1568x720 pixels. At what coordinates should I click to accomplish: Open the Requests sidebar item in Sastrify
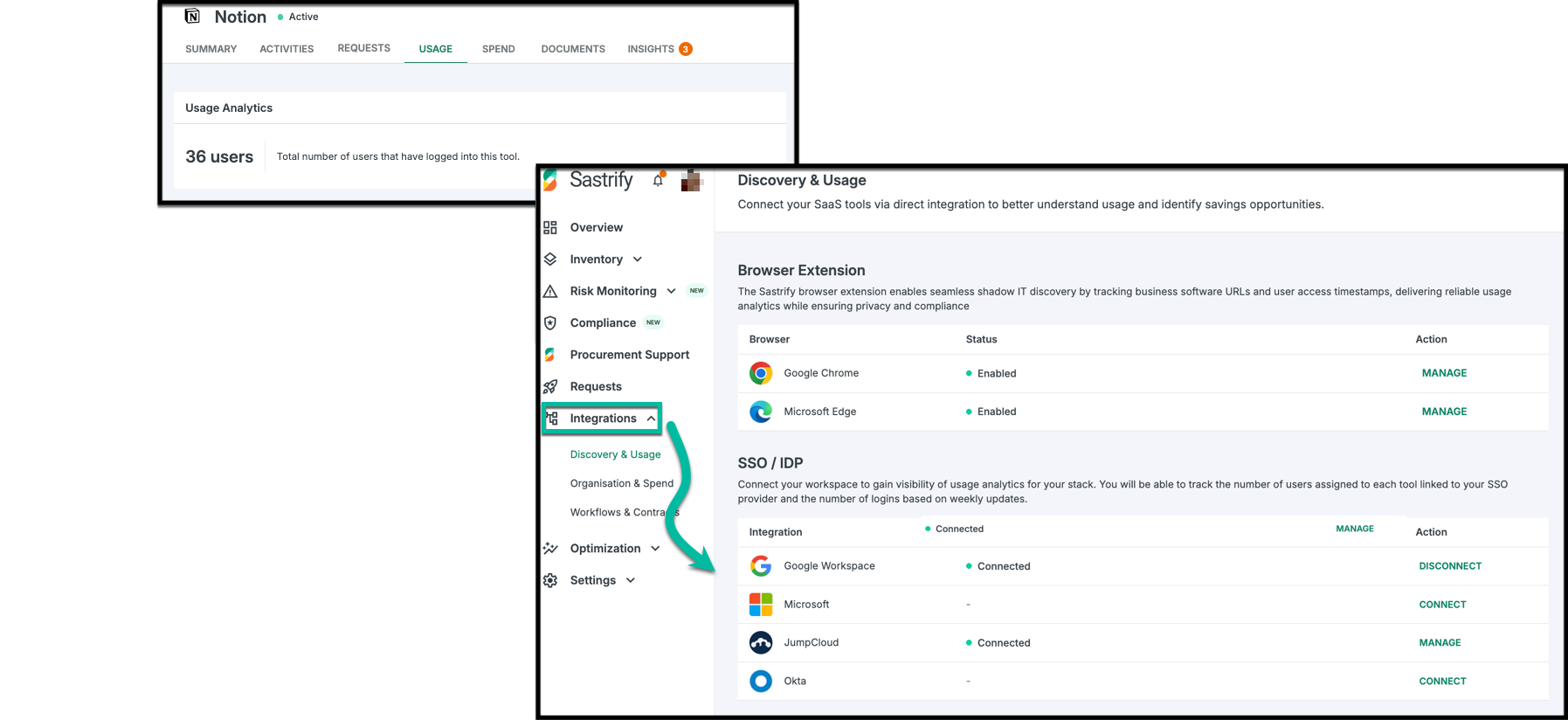point(596,386)
